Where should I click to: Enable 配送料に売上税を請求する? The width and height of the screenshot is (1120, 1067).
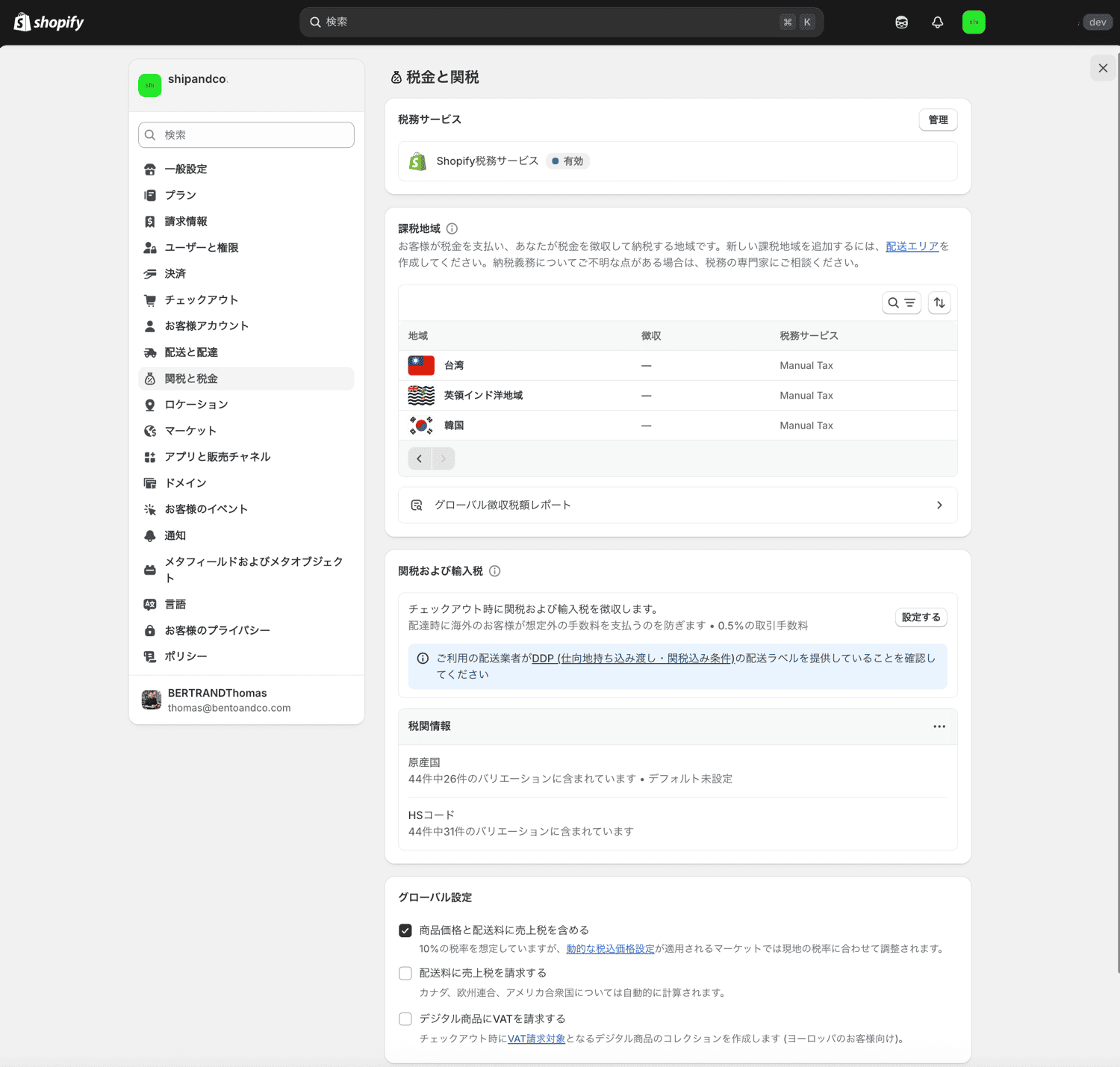pyautogui.click(x=405, y=973)
